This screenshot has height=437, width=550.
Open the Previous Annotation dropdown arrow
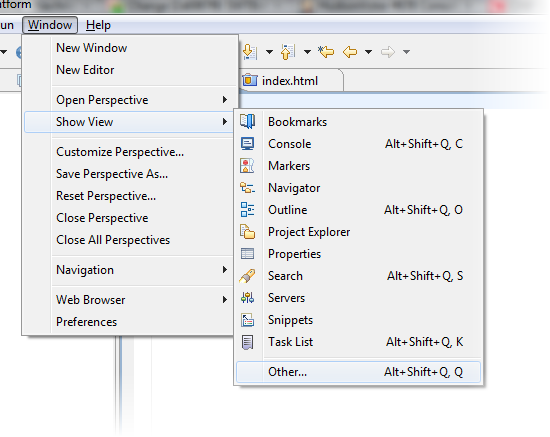[x=307, y=52]
